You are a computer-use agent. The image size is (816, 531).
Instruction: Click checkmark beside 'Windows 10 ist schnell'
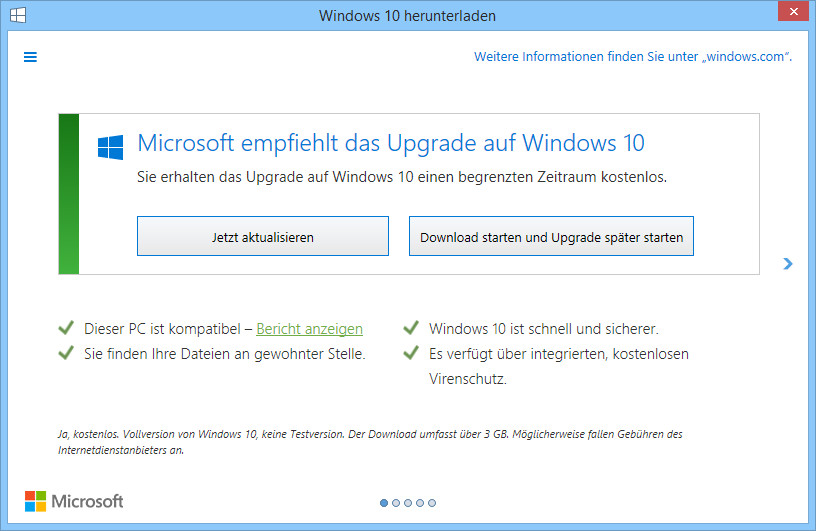coord(411,328)
